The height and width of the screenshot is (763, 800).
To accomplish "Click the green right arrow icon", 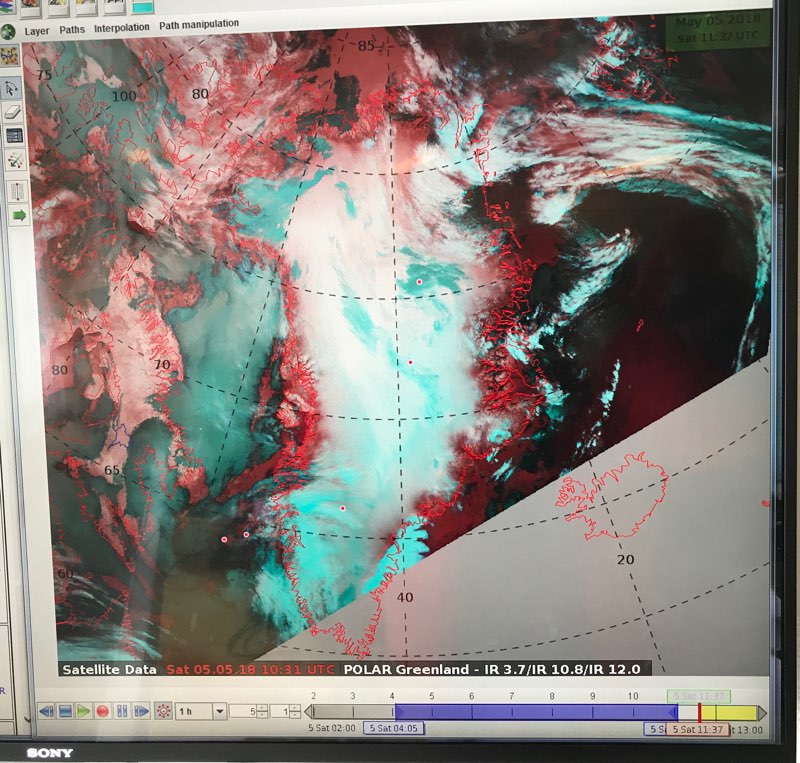I will pyautogui.click(x=17, y=215).
